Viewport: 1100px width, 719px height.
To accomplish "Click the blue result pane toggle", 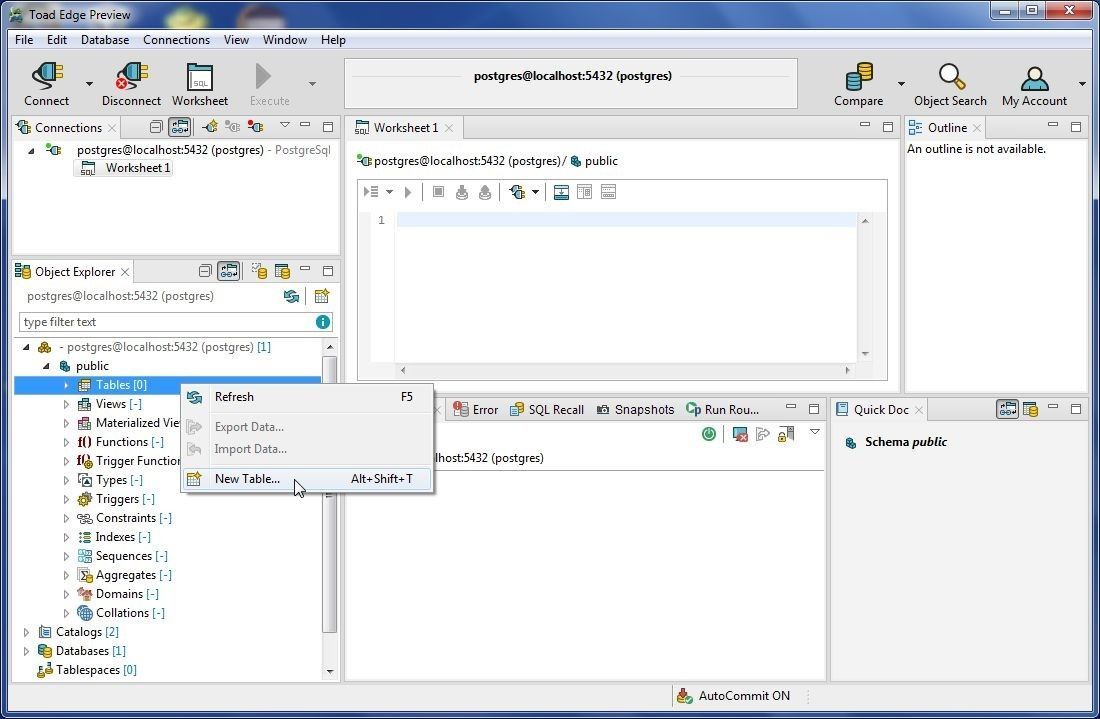I will click(561, 191).
